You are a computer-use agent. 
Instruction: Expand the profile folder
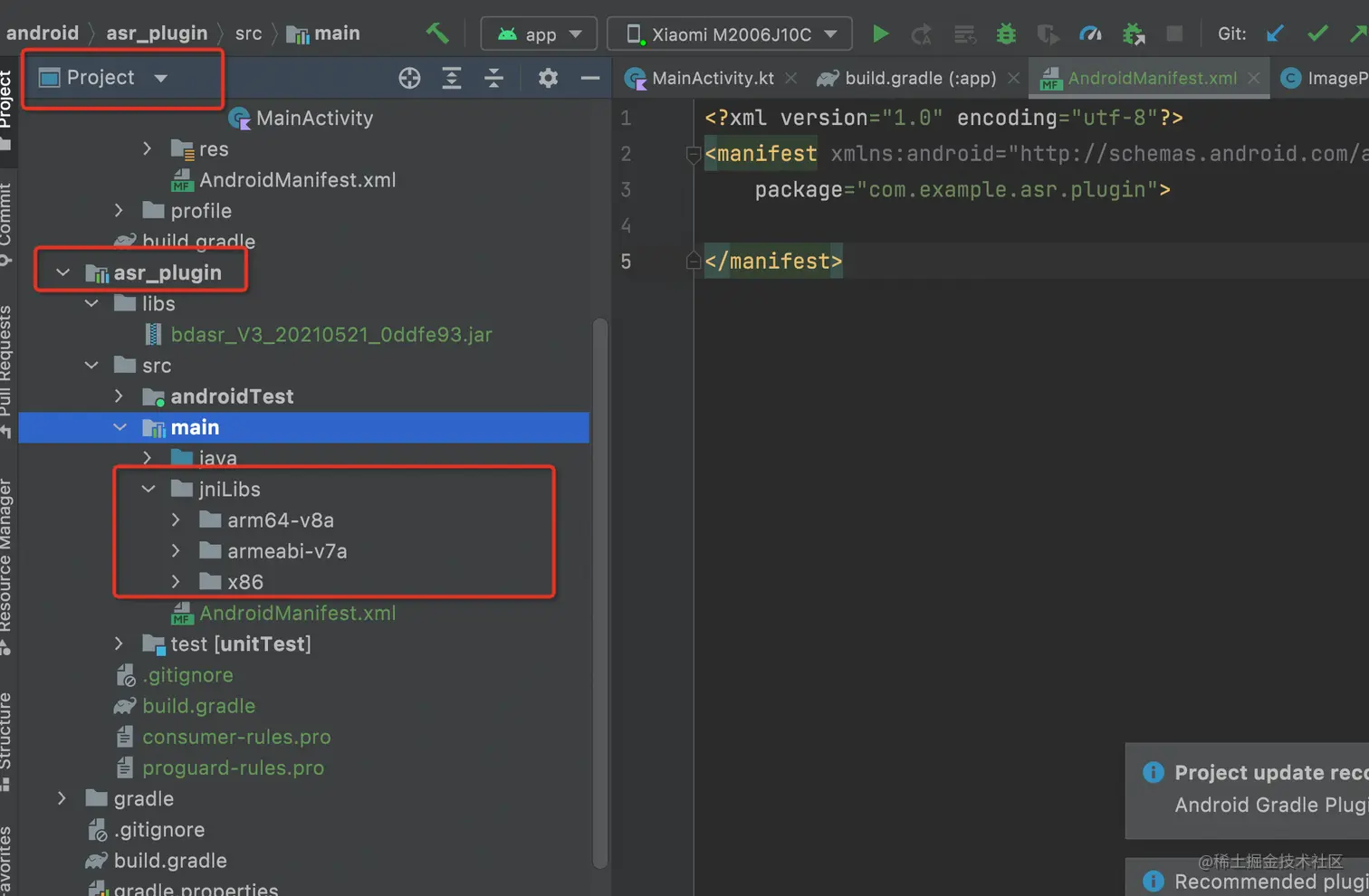119,211
